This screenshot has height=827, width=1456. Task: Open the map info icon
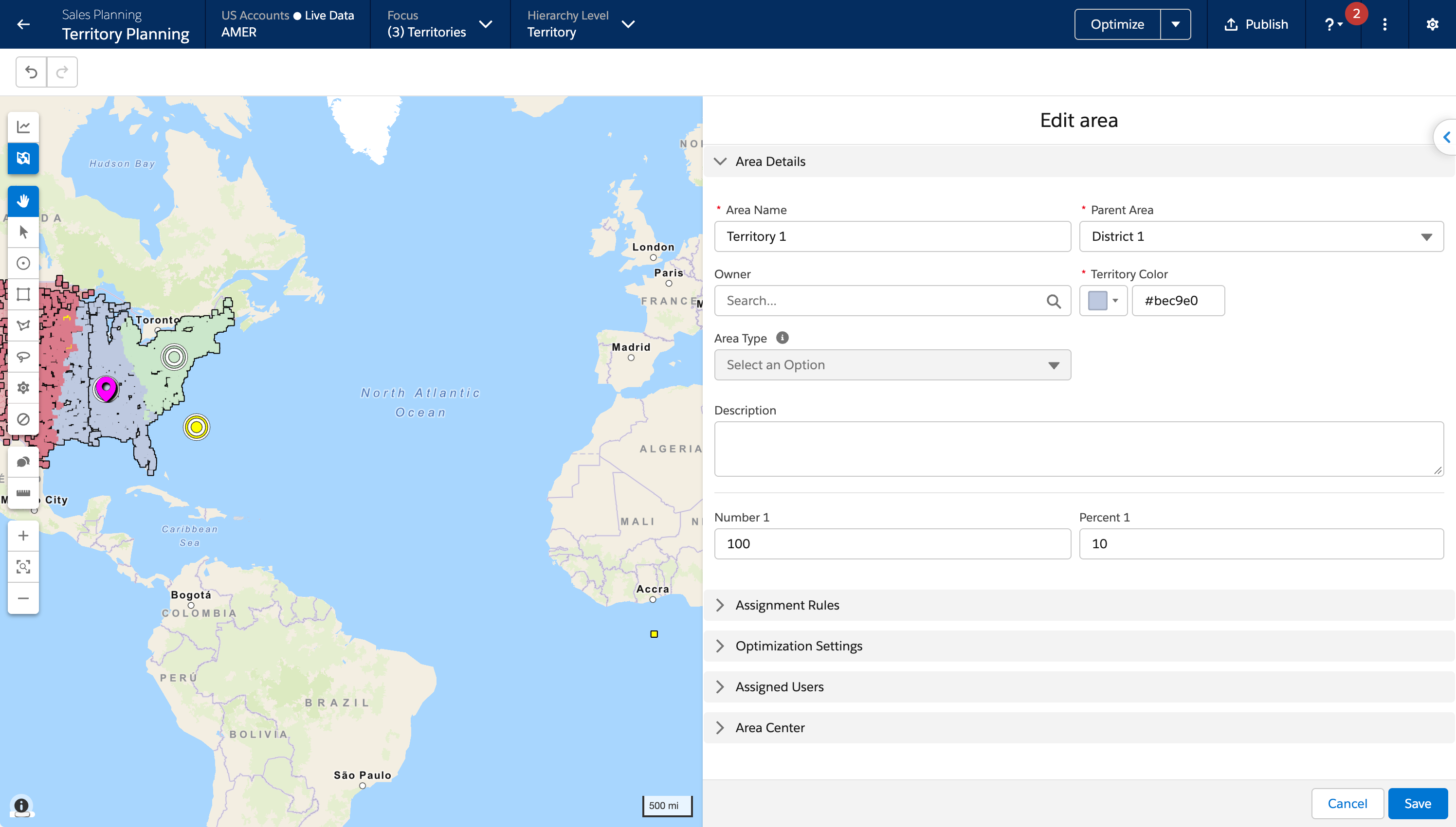(21, 806)
